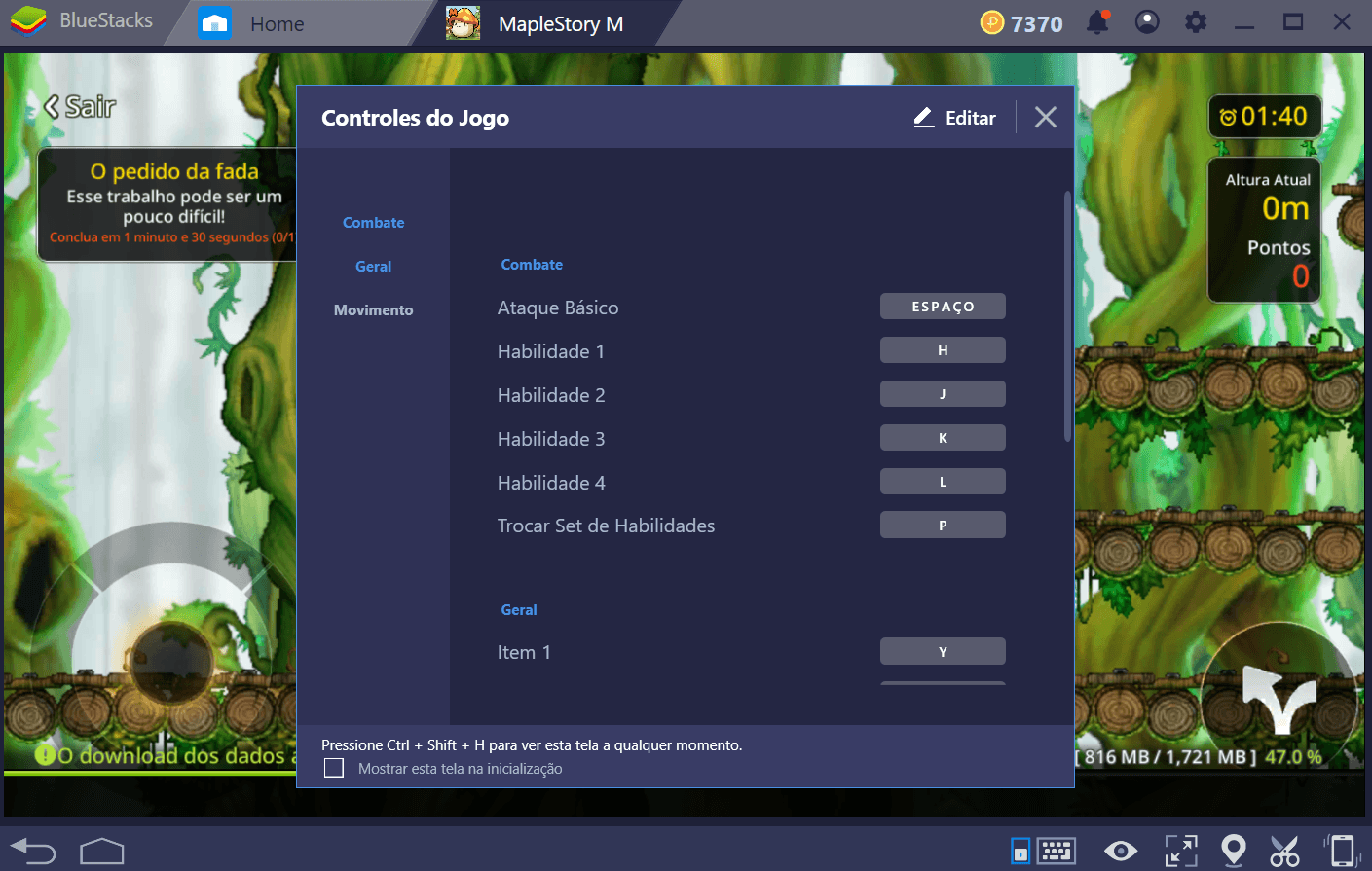Click the Geral section heading in list
The height and width of the screenshot is (871, 1372).
coord(519,610)
